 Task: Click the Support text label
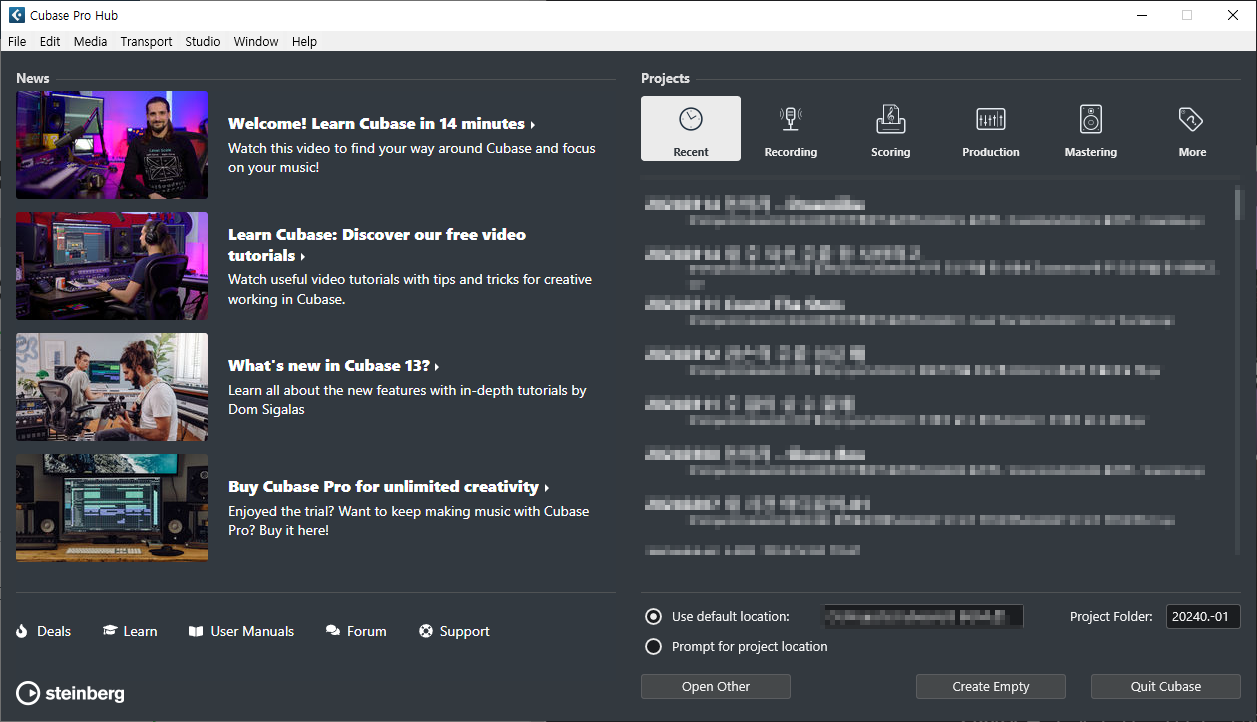click(465, 631)
